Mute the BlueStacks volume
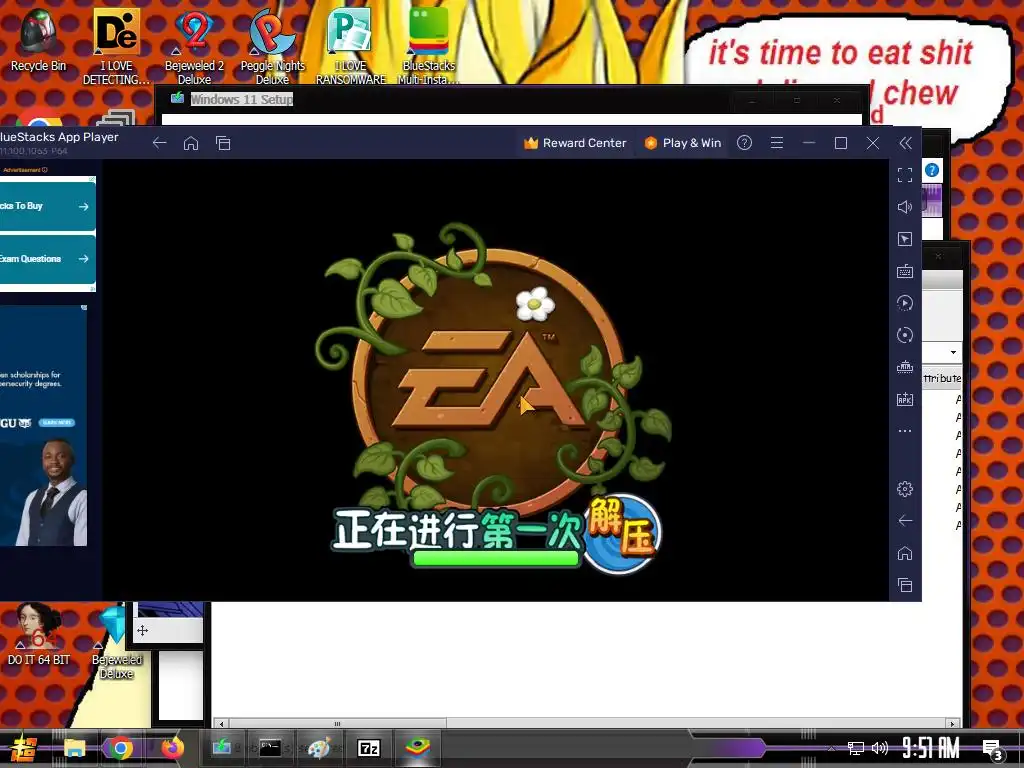The width and height of the screenshot is (1024, 768). (904, 207)
